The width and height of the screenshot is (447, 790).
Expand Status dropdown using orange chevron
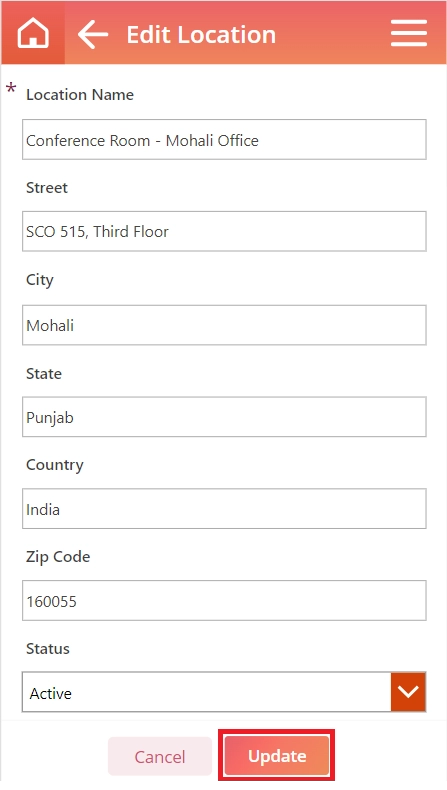(408, 692)
